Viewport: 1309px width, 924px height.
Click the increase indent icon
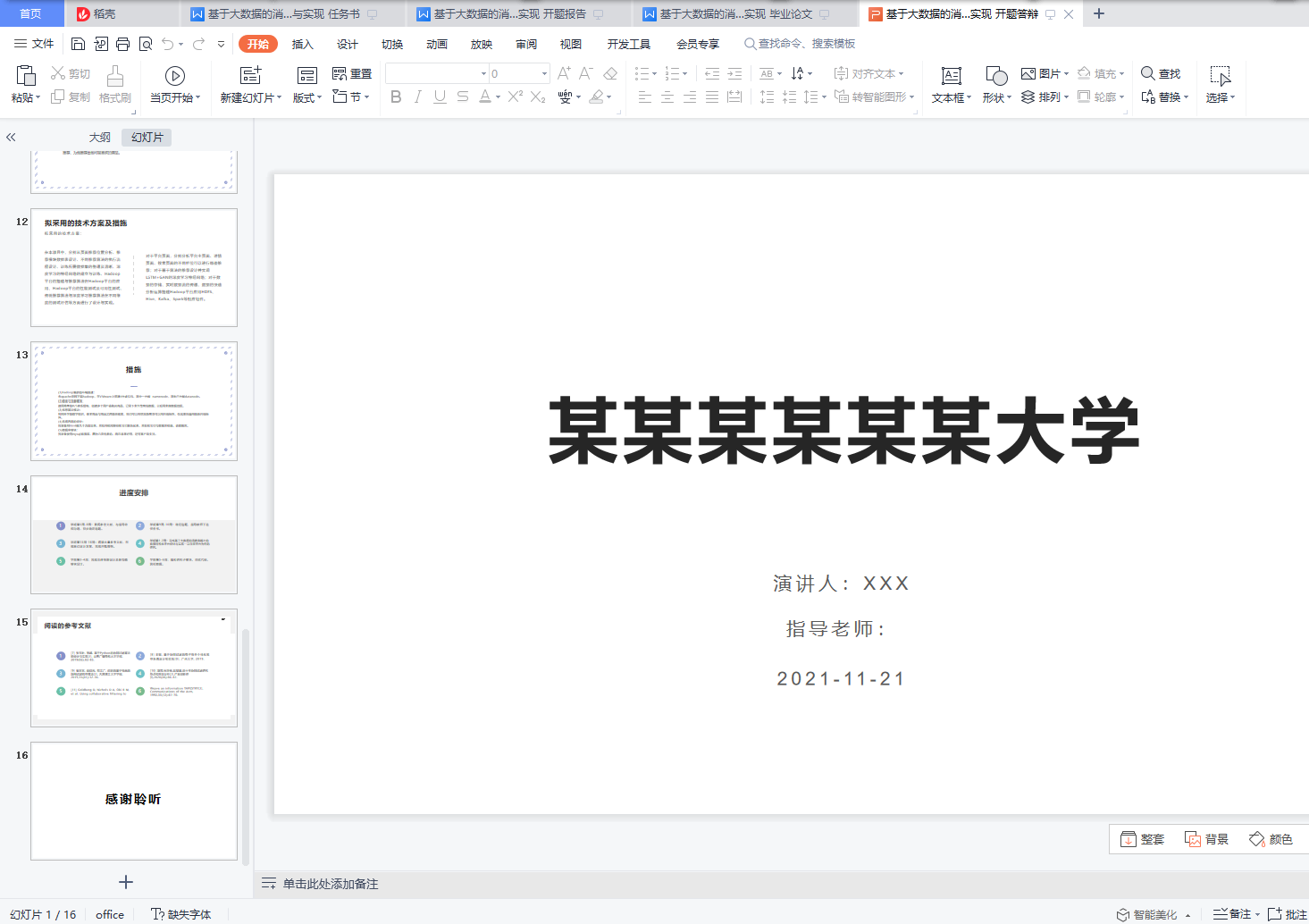[x=734, y=73]
